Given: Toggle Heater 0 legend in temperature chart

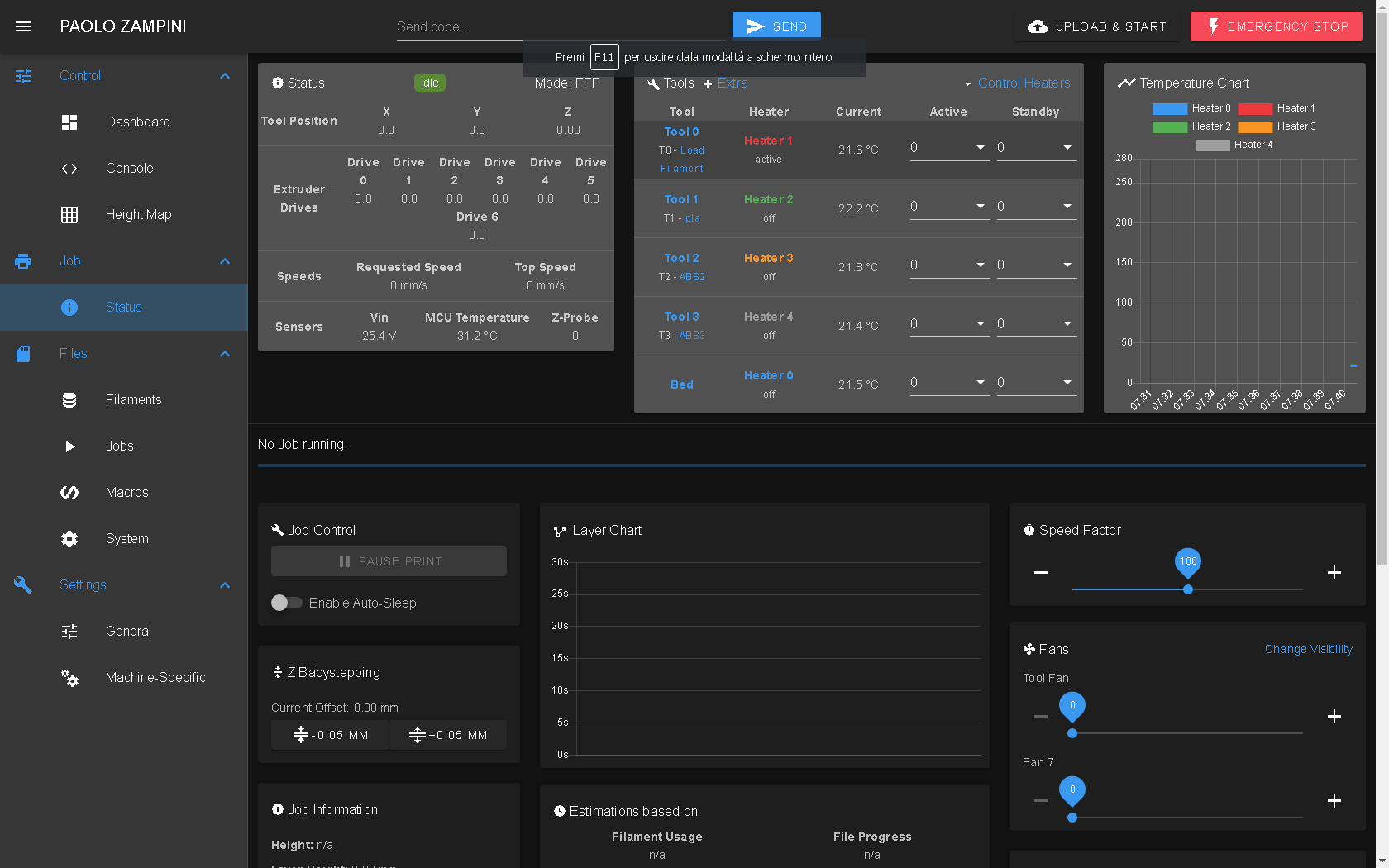Looking at the screenshot, I should tap(1191, 108).
